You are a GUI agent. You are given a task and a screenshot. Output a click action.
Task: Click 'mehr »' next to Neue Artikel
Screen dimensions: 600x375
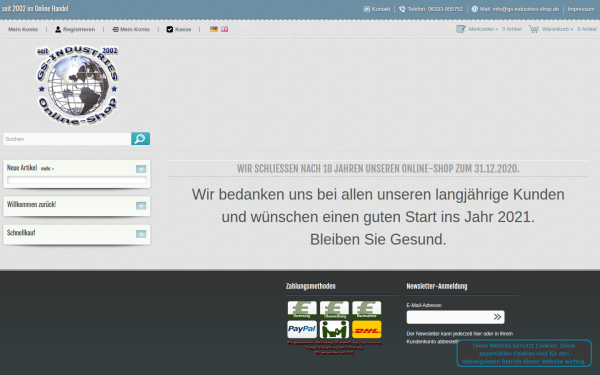[47, 169]
